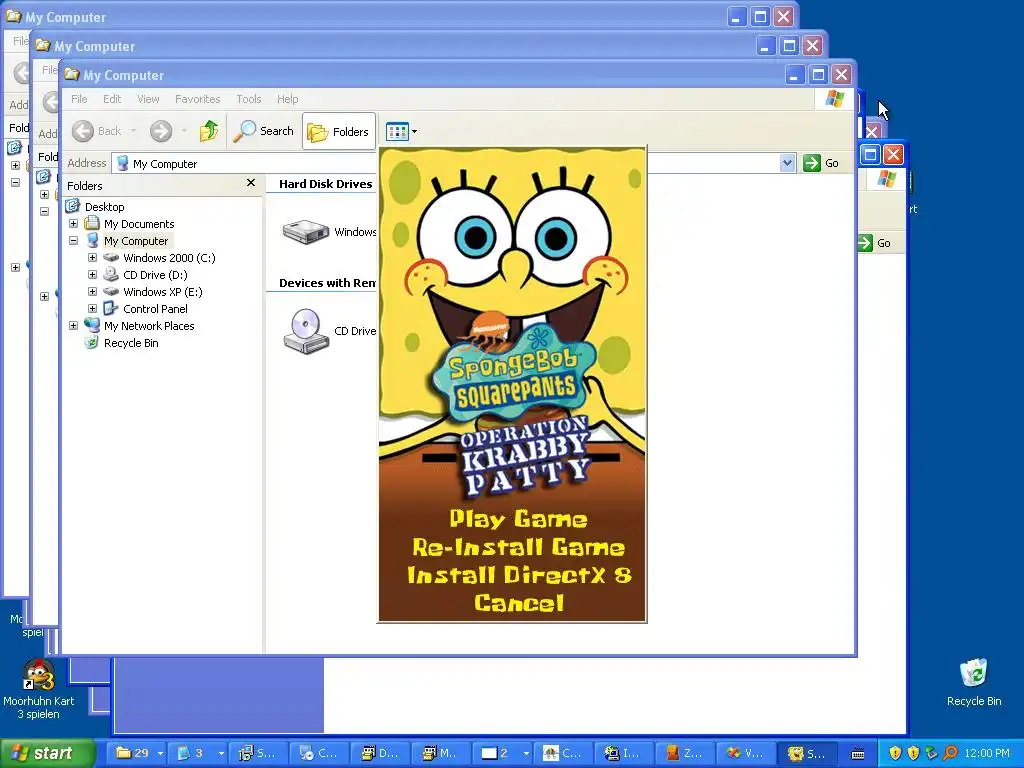Screen dimensions: 1024x768
Task: Expand the CD Drive (D:) node
Action: click(x=93, y=275)
